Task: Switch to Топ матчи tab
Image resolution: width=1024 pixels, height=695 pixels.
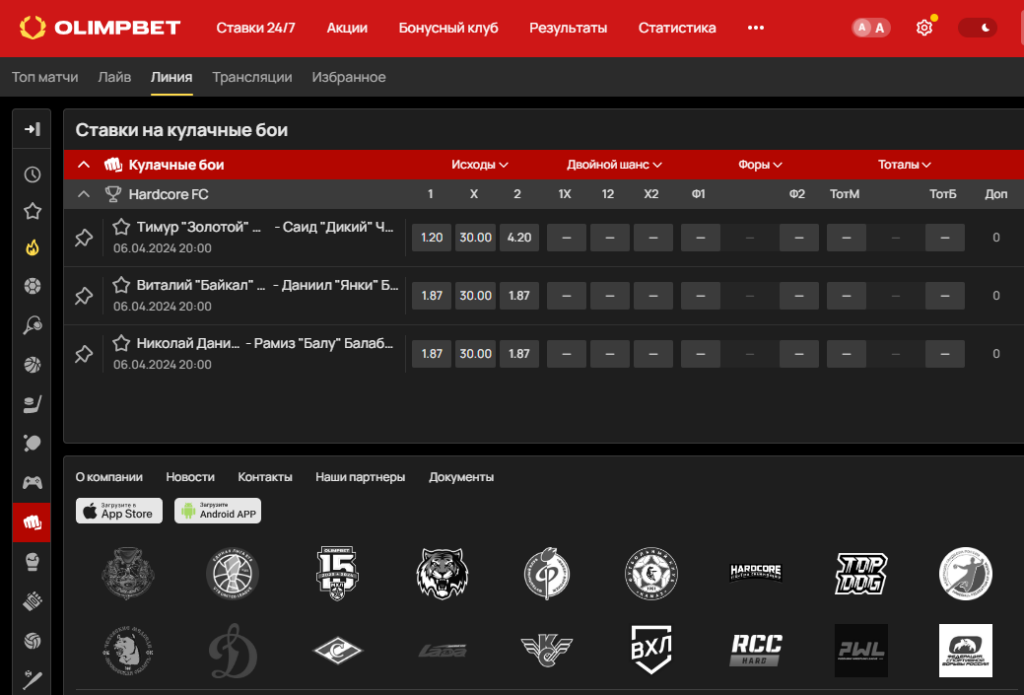Action: 44,77
